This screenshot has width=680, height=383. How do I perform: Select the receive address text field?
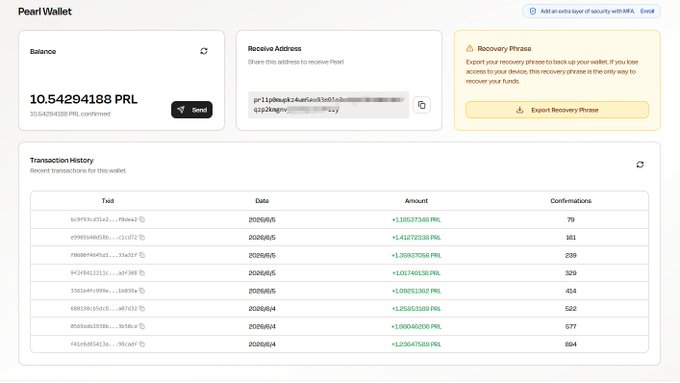[329, 105]
